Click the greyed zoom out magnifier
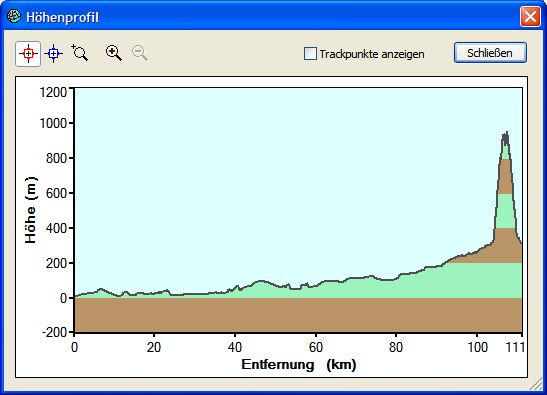Viewport: 547px width, 395px height. pyautogui.click(x=140, y=53)
